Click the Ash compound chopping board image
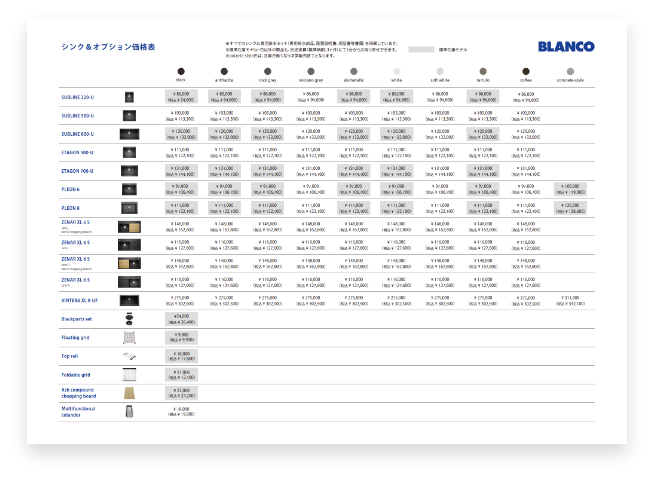Image resolution: width=654 pixels, height=481 pixels. pos(129,393)
